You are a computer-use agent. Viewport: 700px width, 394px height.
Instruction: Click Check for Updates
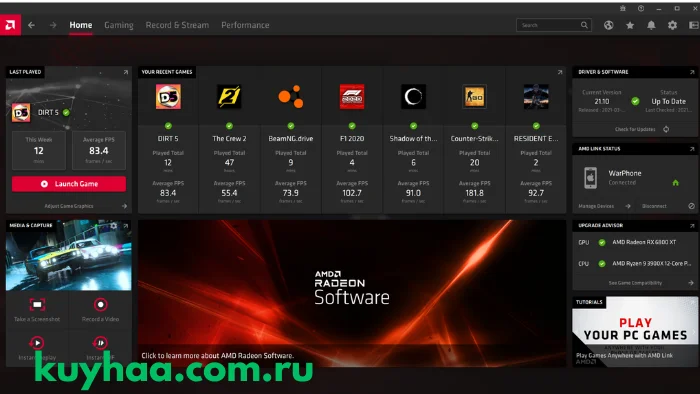click(641, 129)
